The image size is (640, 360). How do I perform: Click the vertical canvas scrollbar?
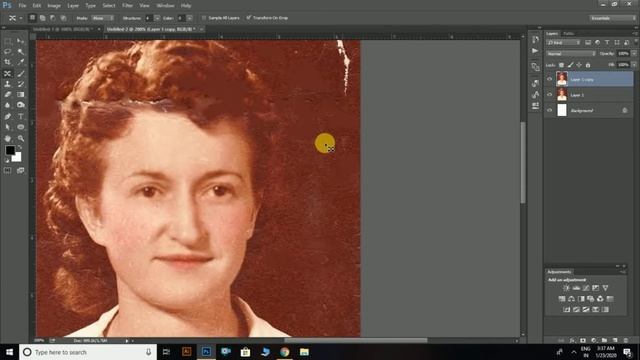point(523,162)
